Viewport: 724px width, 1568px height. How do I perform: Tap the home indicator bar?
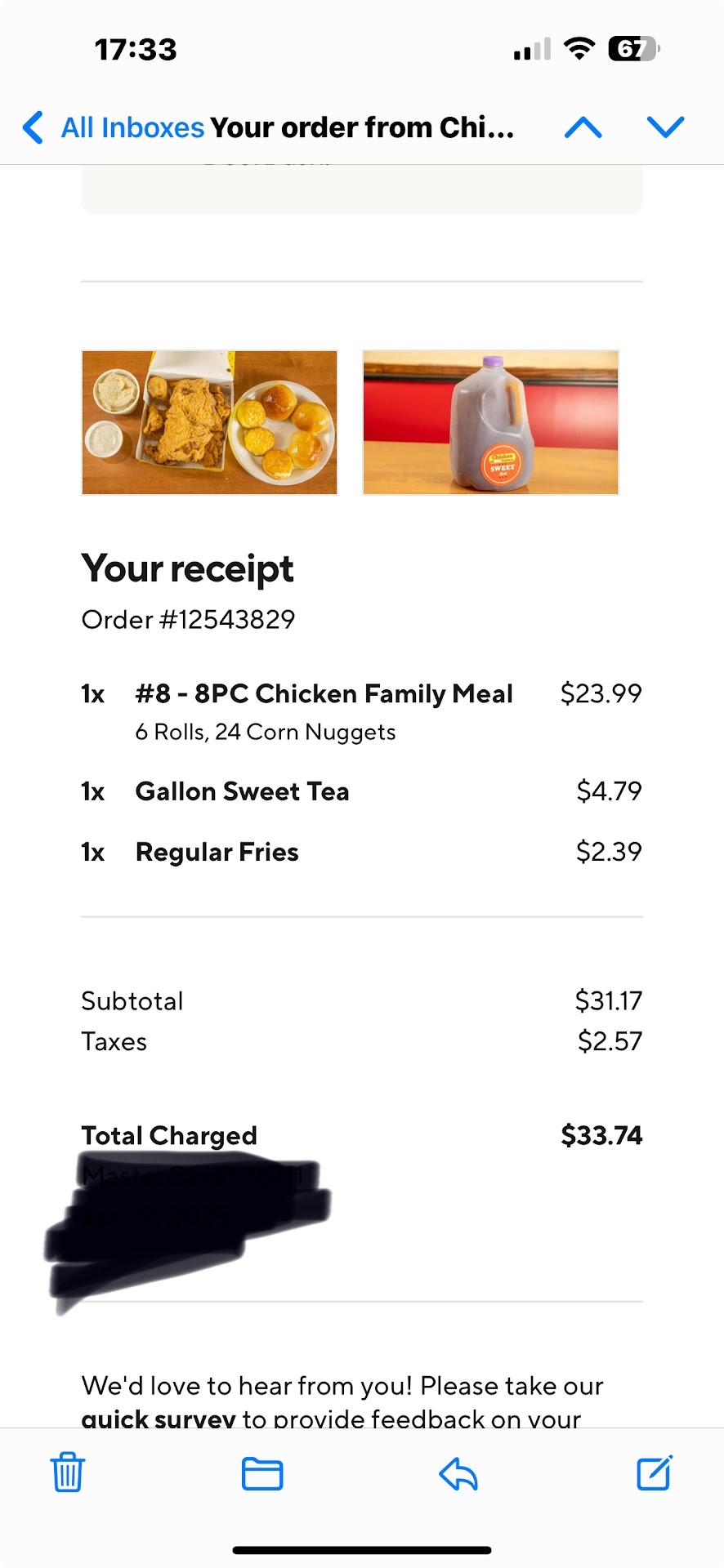point(362,1549)
